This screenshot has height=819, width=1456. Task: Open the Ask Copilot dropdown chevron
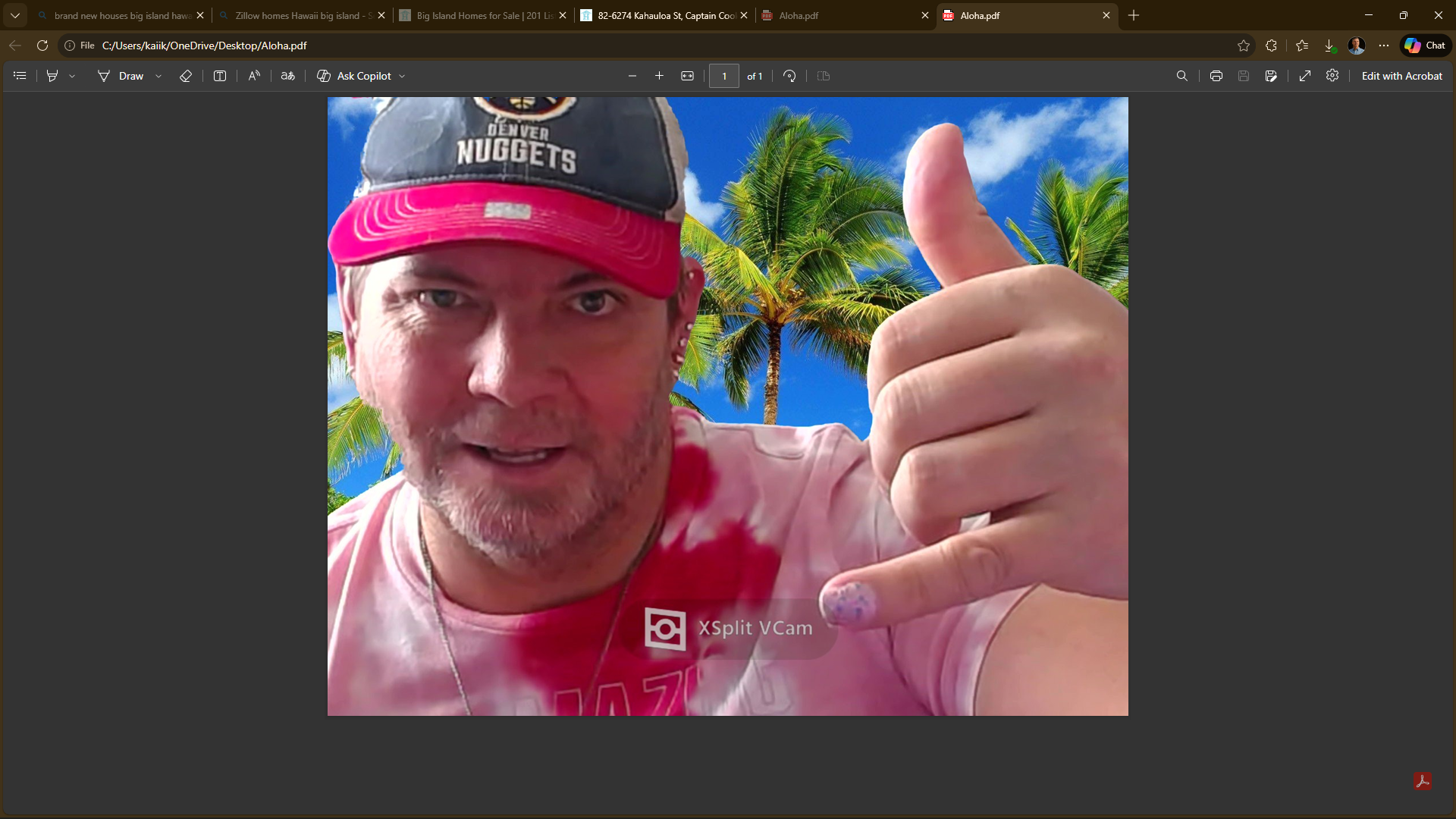(402, 76)
